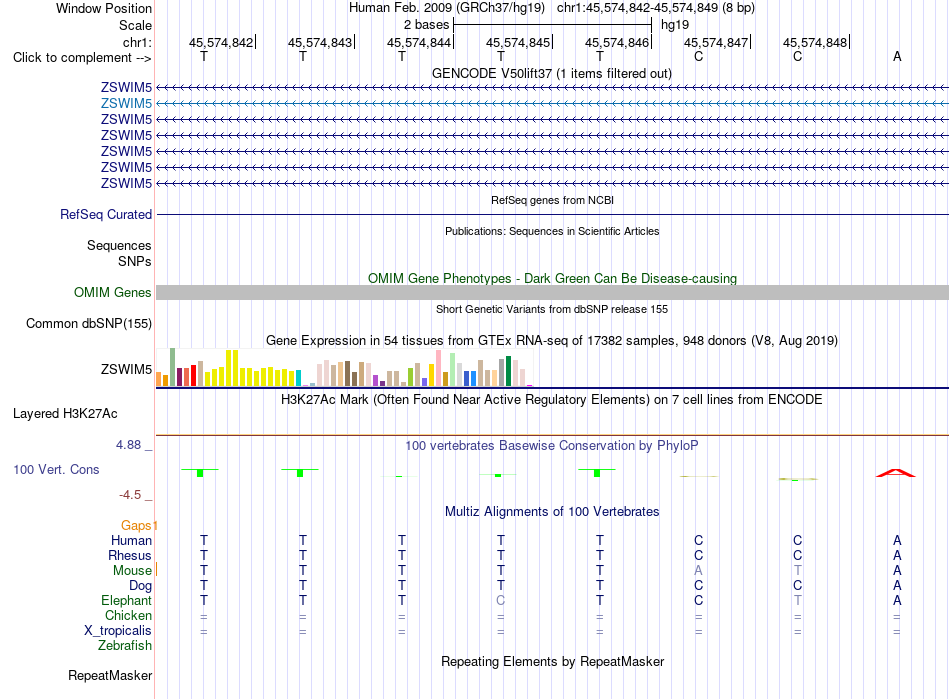
Task: Click the -4.5 conservation scale value
Action: [x=130, y=495]
